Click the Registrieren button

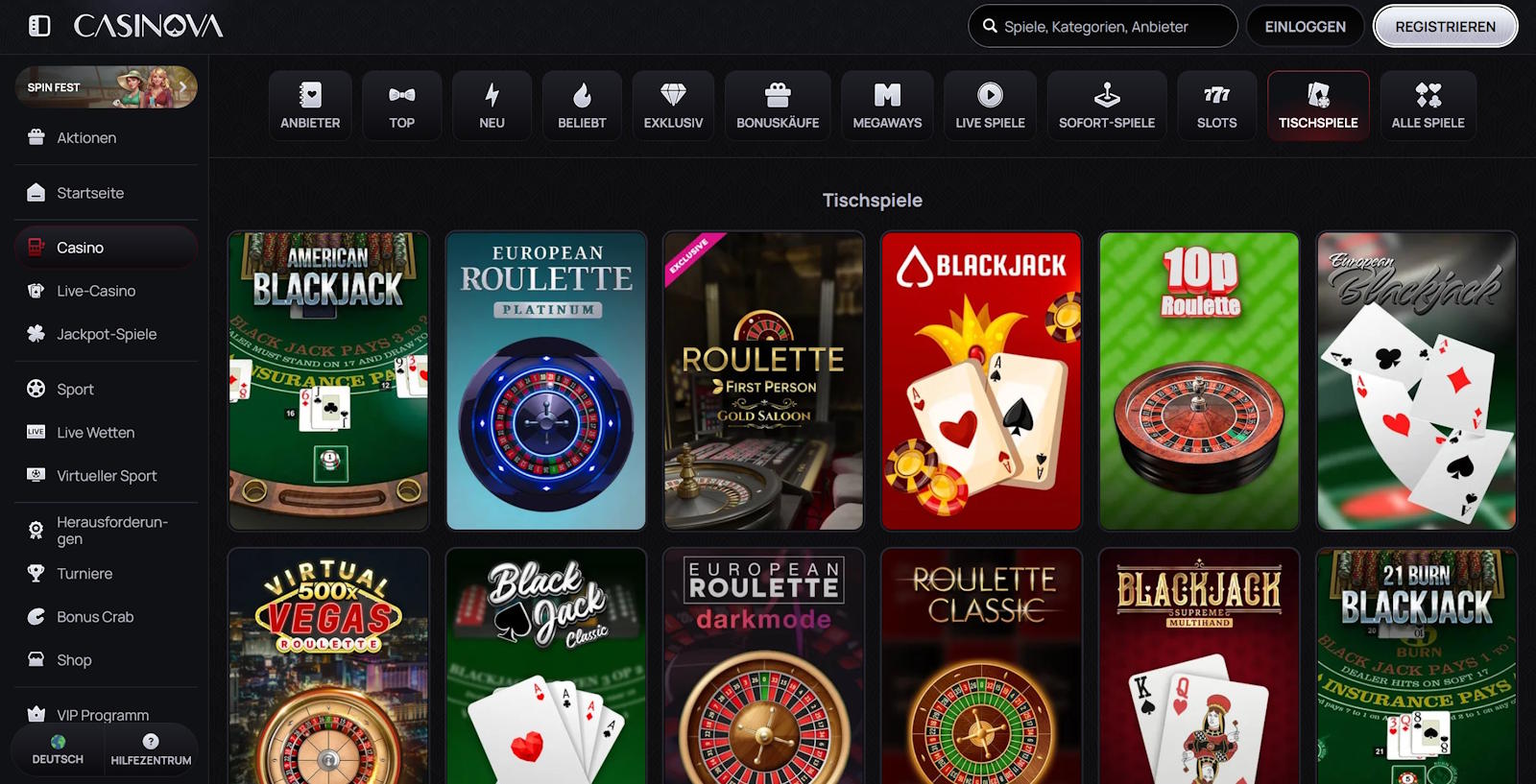coord(1446,26)
